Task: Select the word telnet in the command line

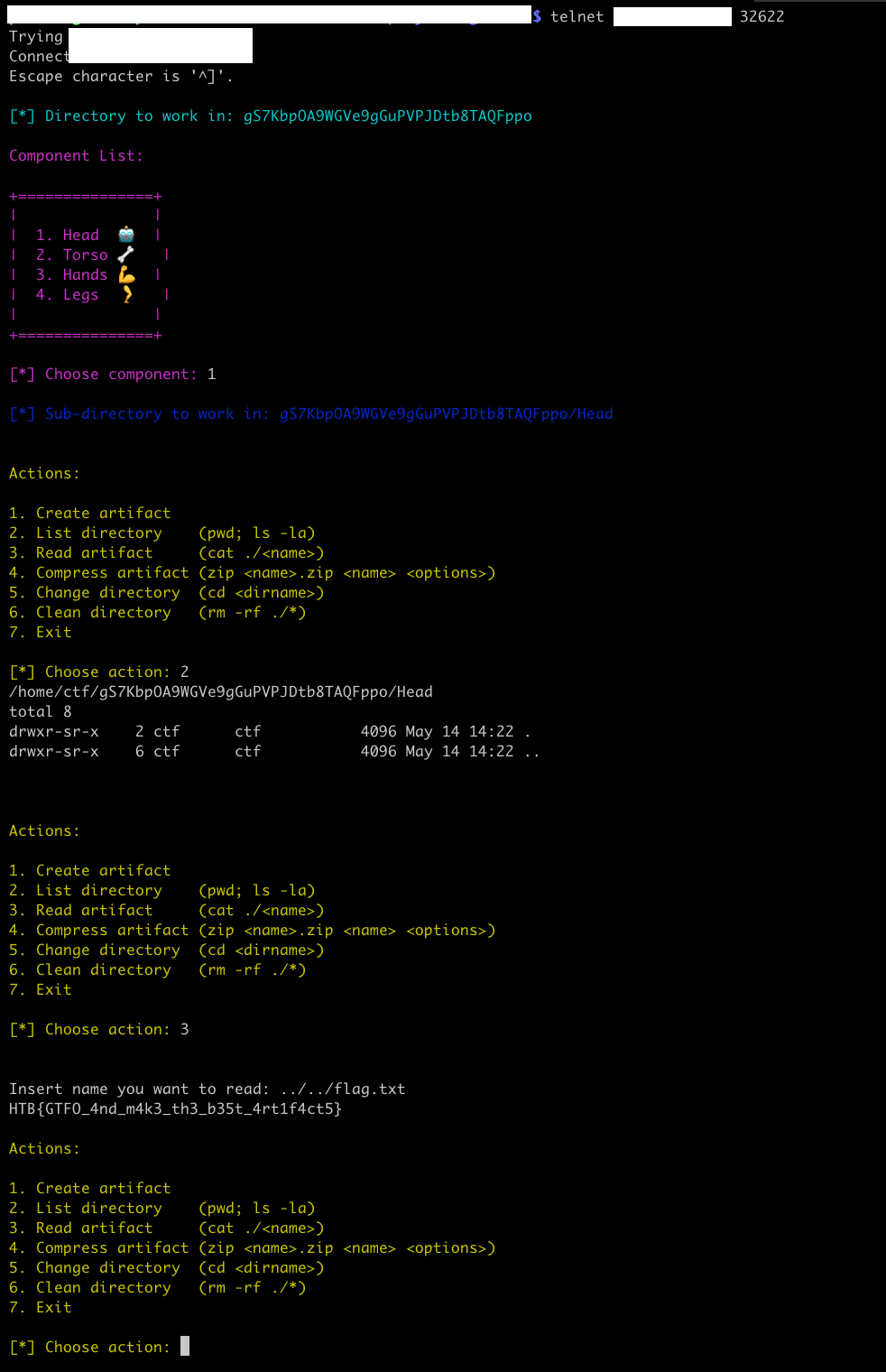Action: 577,16
